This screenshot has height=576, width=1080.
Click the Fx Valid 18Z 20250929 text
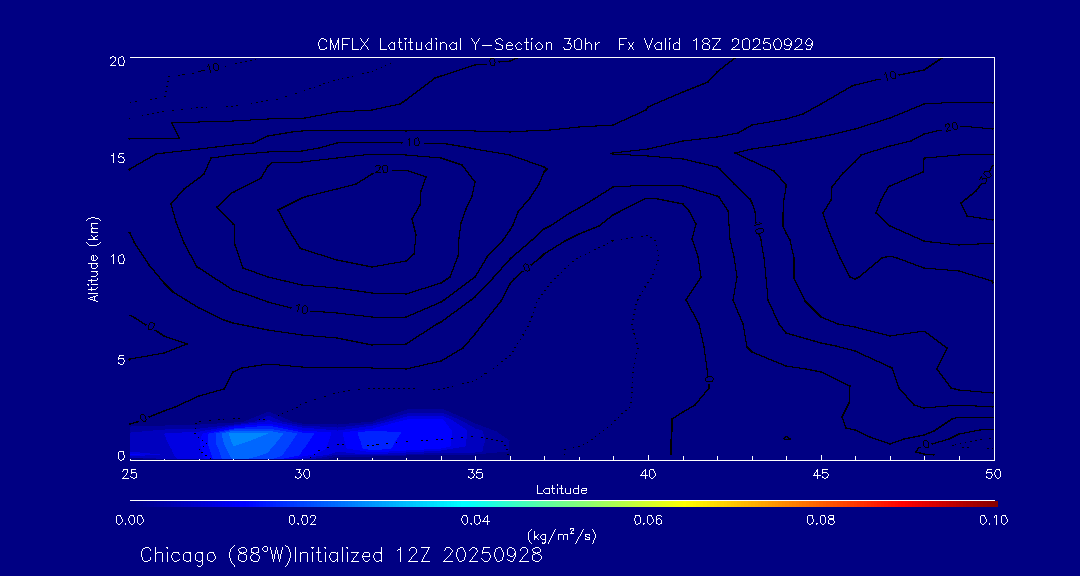pos(715,44)
